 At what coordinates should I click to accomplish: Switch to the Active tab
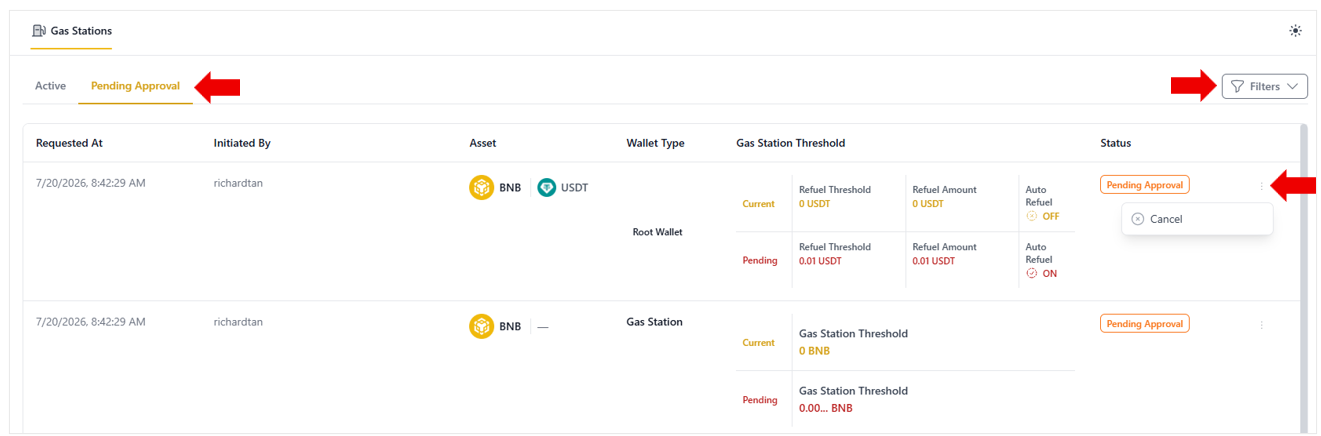[x=50, y=86]
